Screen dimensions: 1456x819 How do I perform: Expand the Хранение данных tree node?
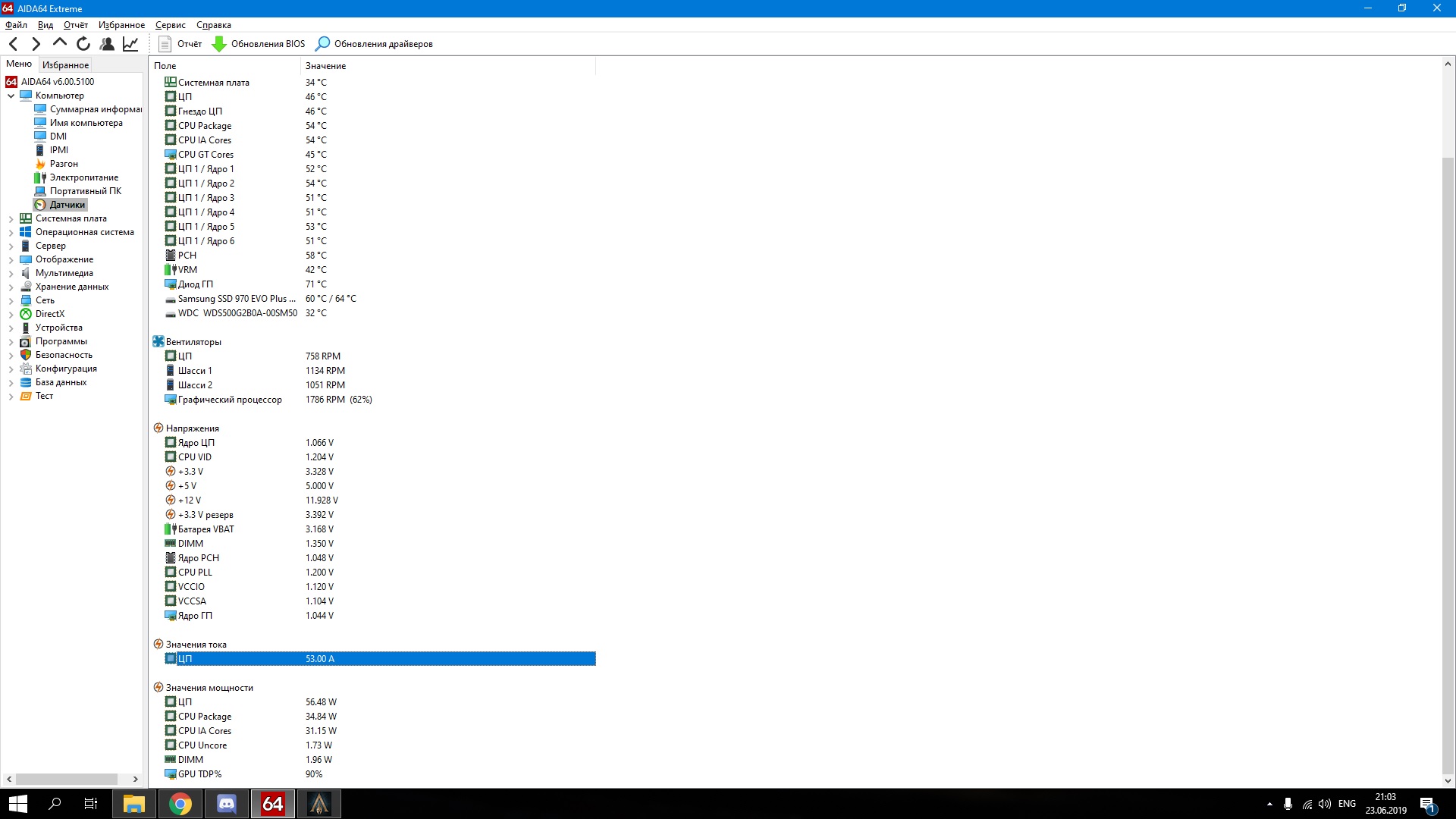point(11,287)
